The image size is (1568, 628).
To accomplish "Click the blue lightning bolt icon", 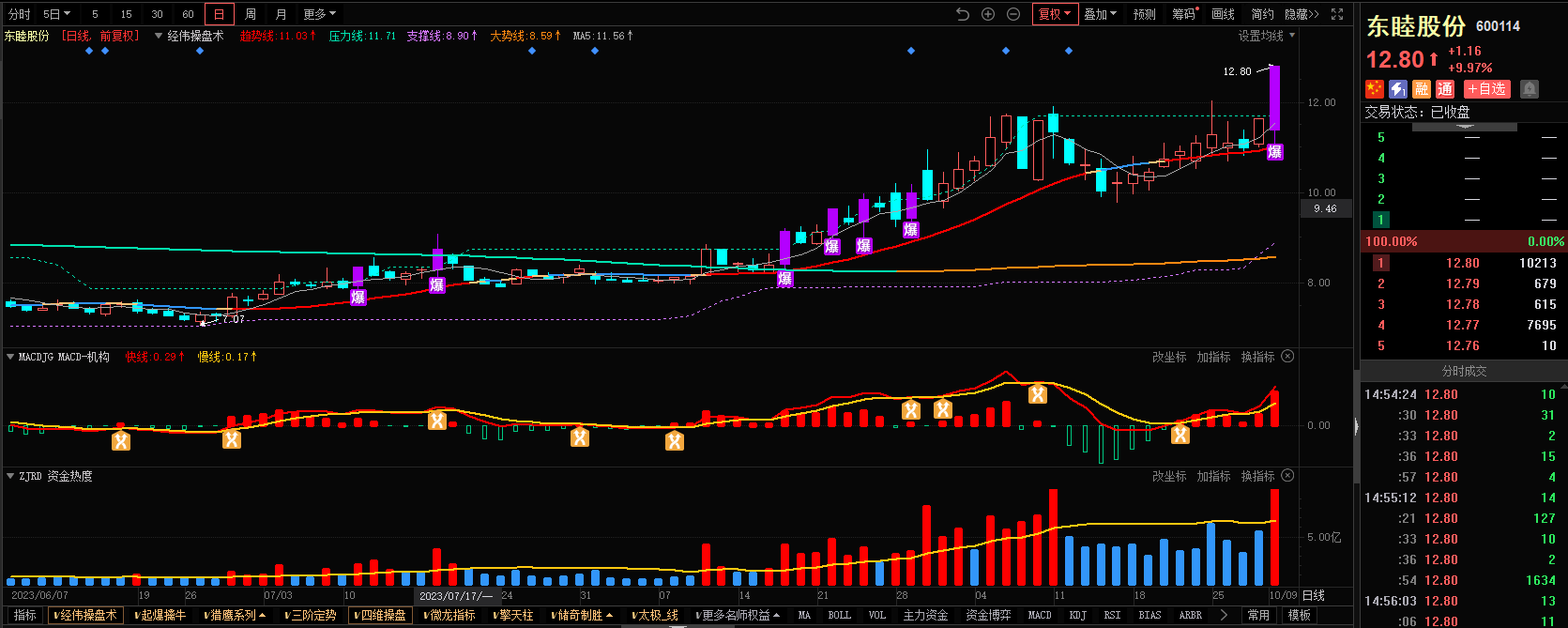I will [x=1398, y=89].
